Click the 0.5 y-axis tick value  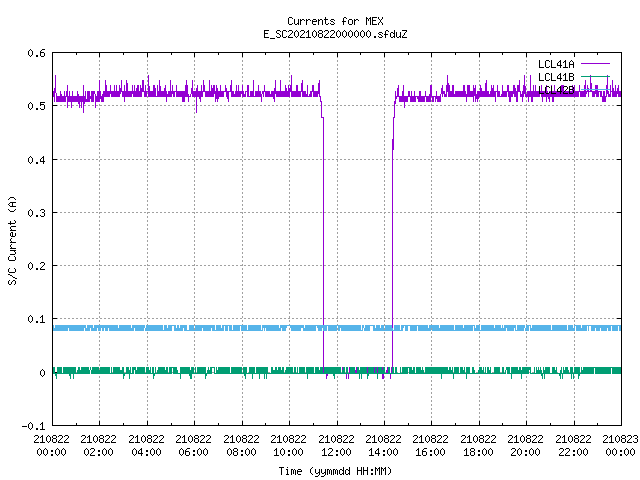(36, 106)
